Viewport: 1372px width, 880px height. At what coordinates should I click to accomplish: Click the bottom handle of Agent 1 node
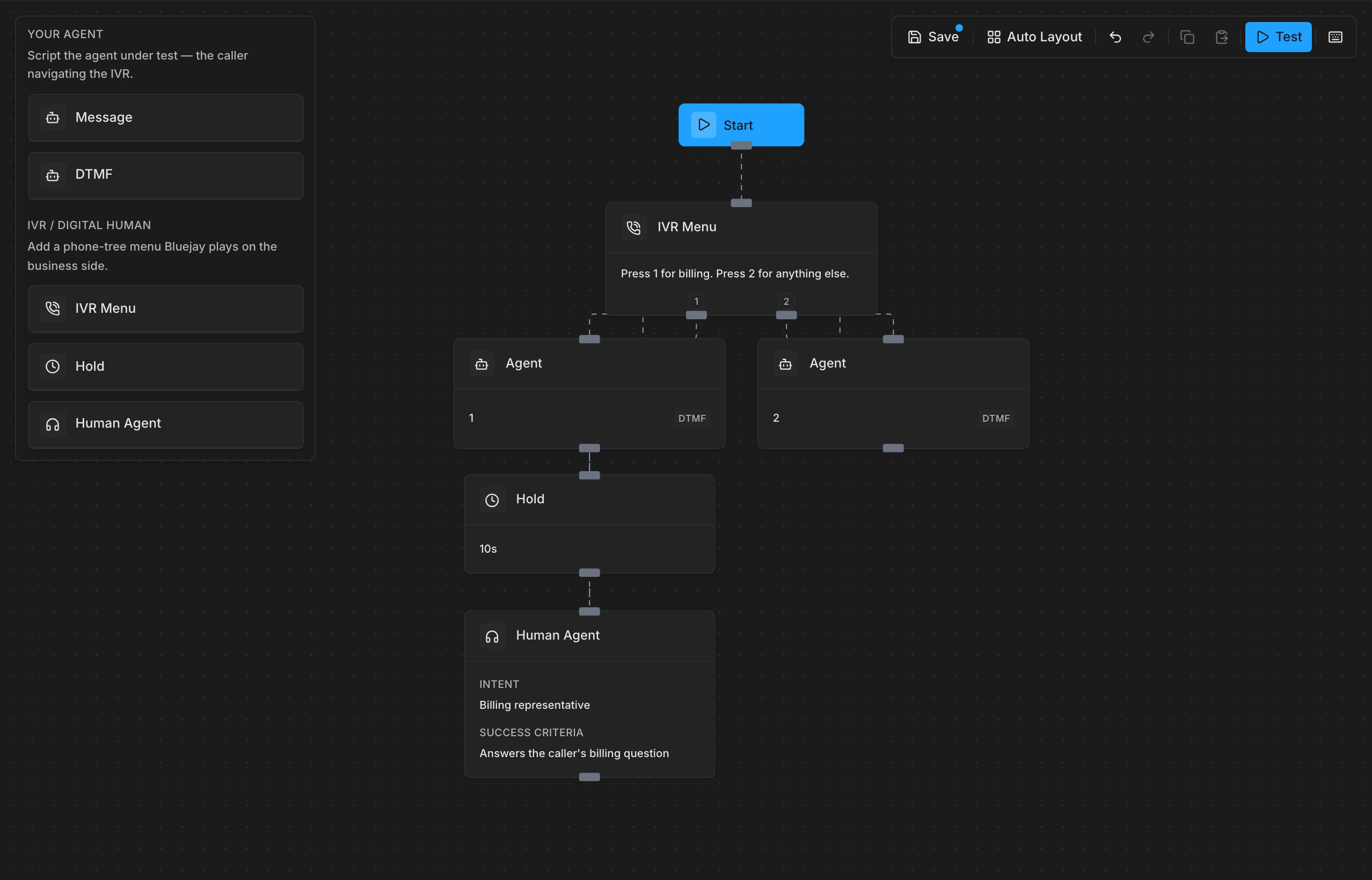[589, 448]
